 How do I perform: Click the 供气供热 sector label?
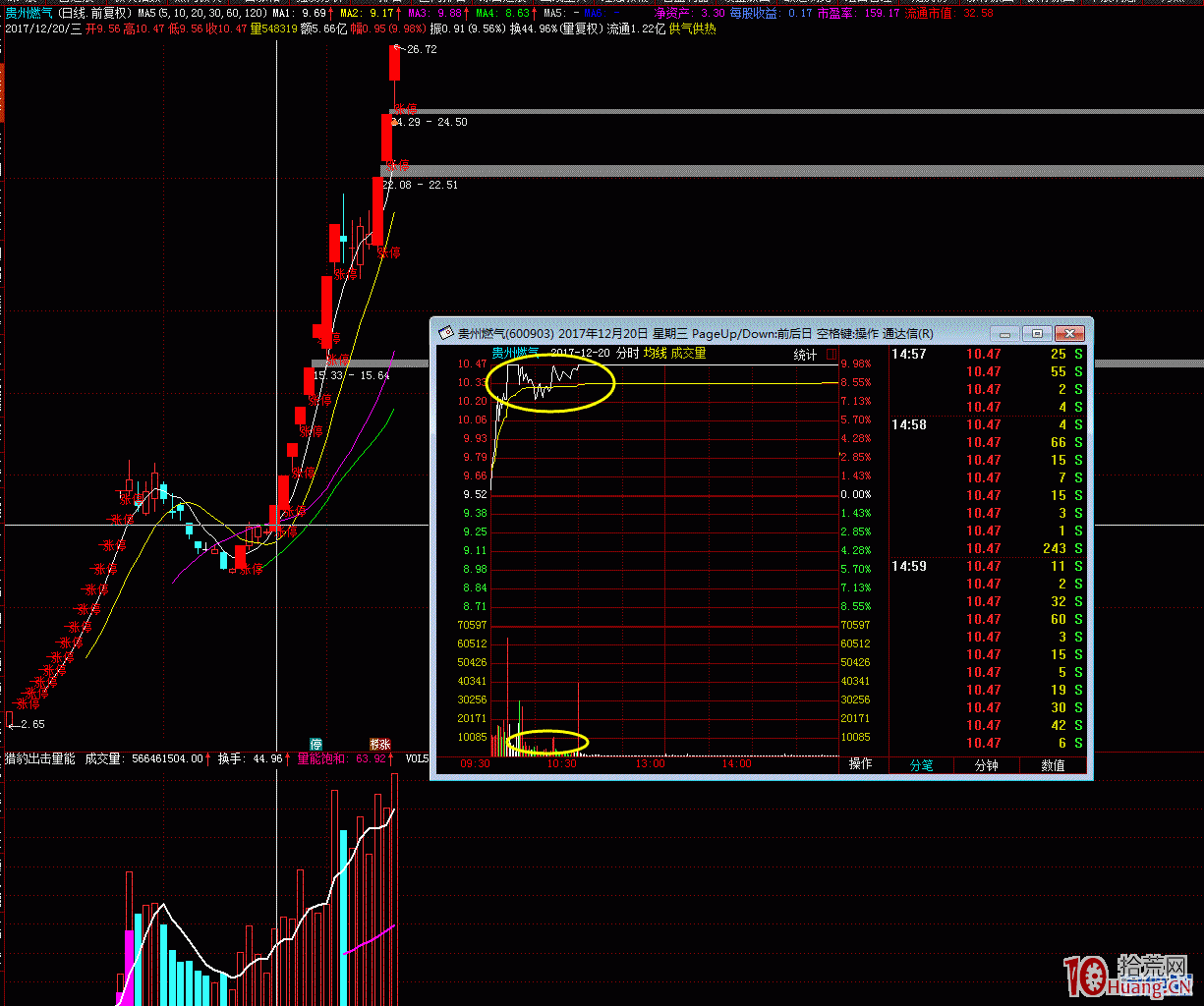point(693,29)
